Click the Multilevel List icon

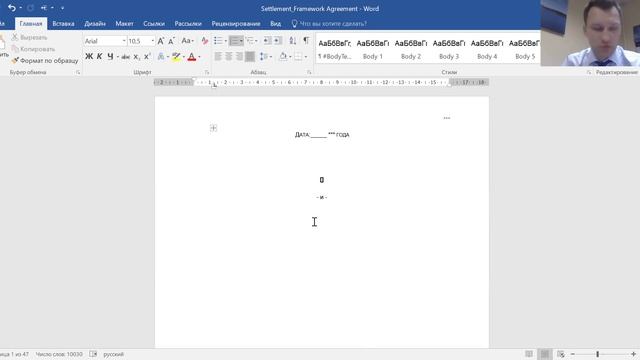pyautogui.click(x=250, y=41)
